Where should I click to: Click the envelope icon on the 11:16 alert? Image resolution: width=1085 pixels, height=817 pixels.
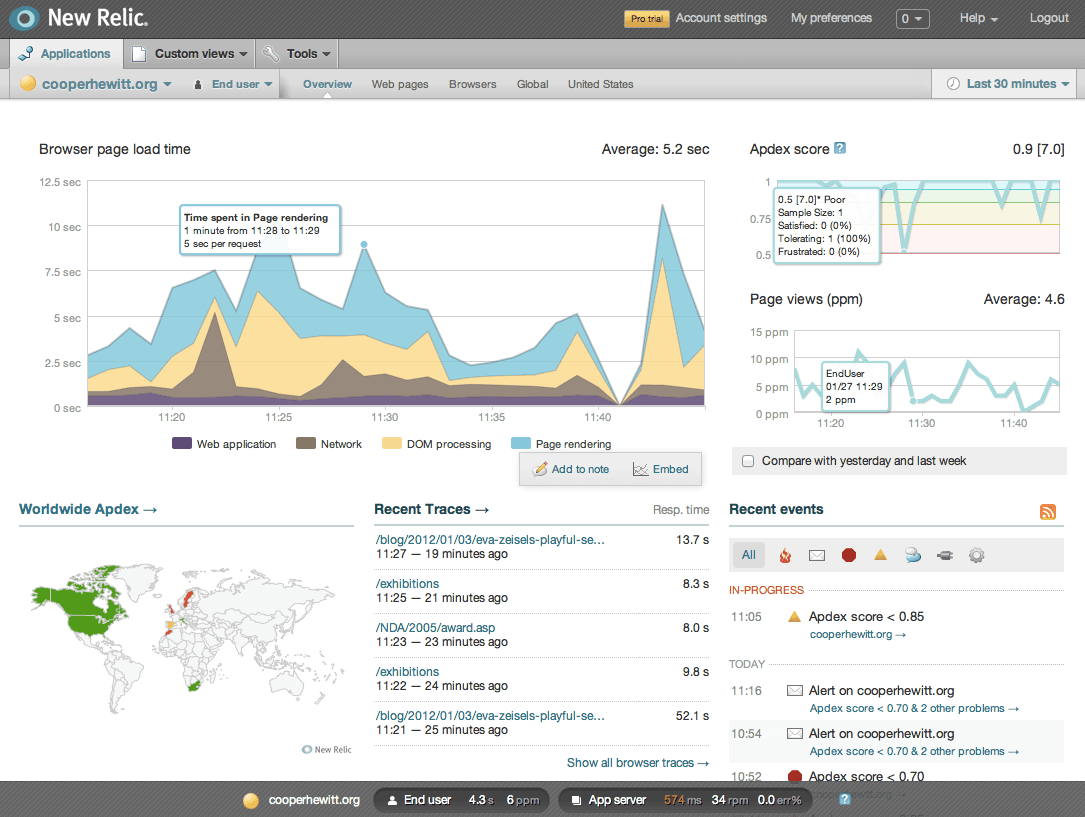coord(795,690)
